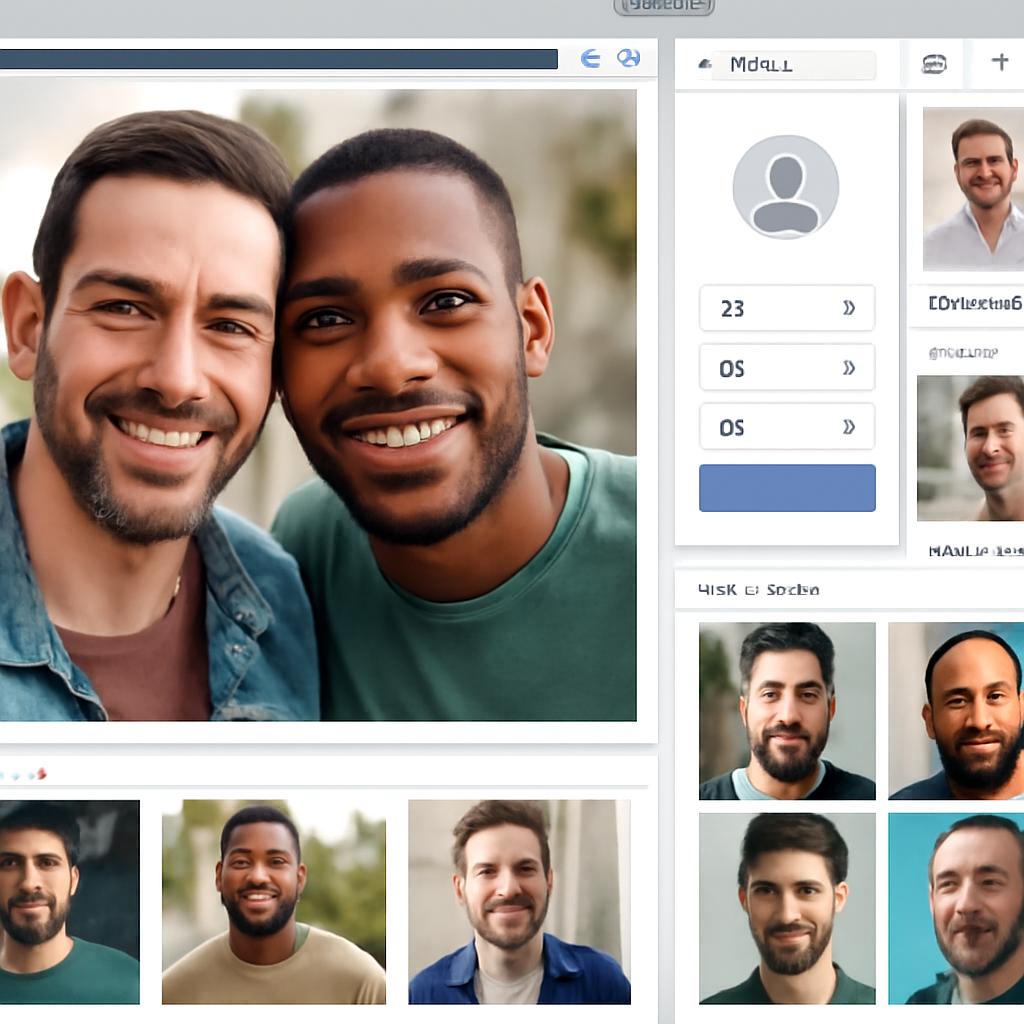
Task: Open the grid thumbnail with the plain gray background
Action: 787,908
